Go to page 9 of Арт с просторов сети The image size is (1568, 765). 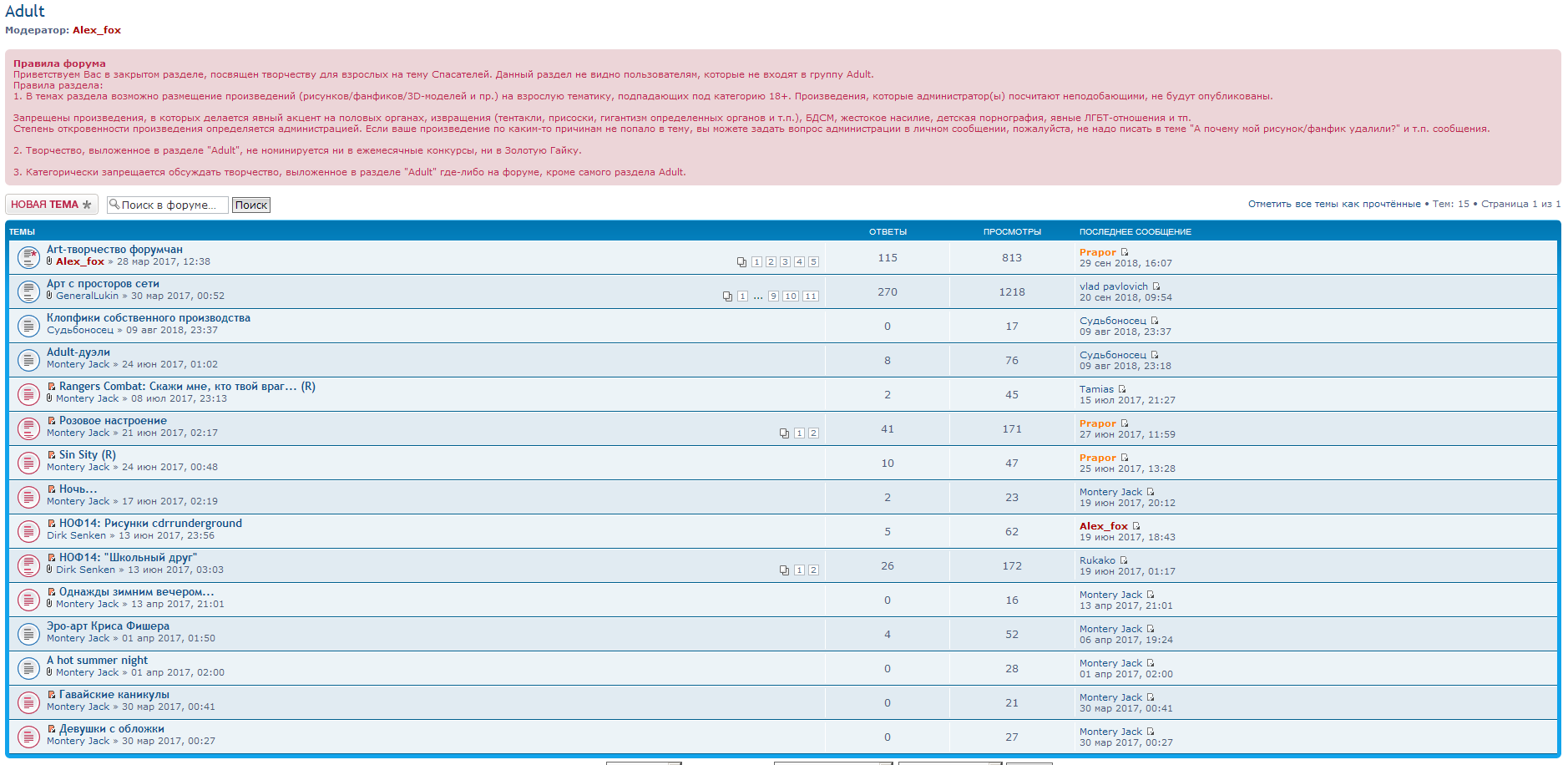(773, 296)
